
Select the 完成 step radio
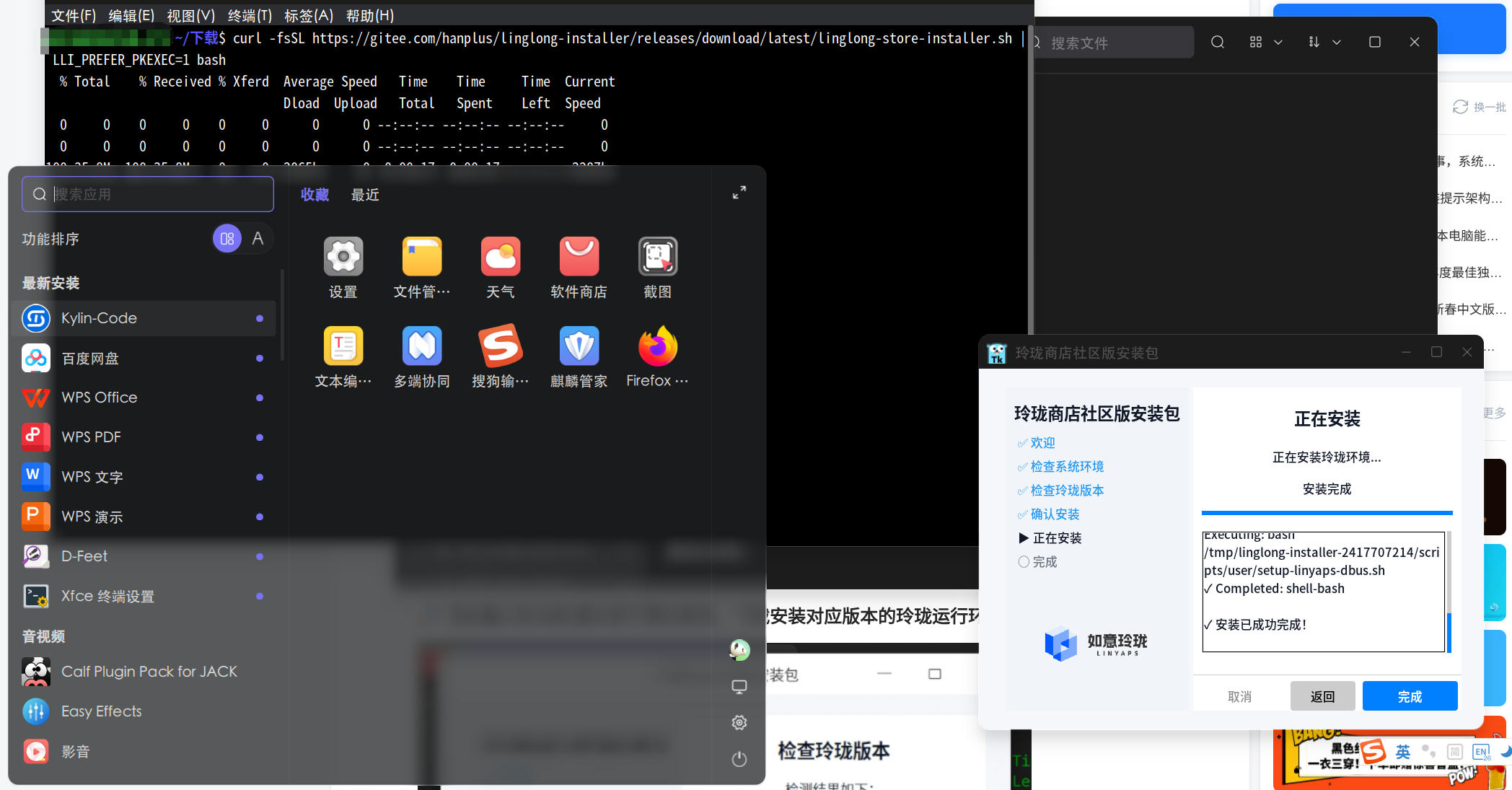pos(1024,562)
